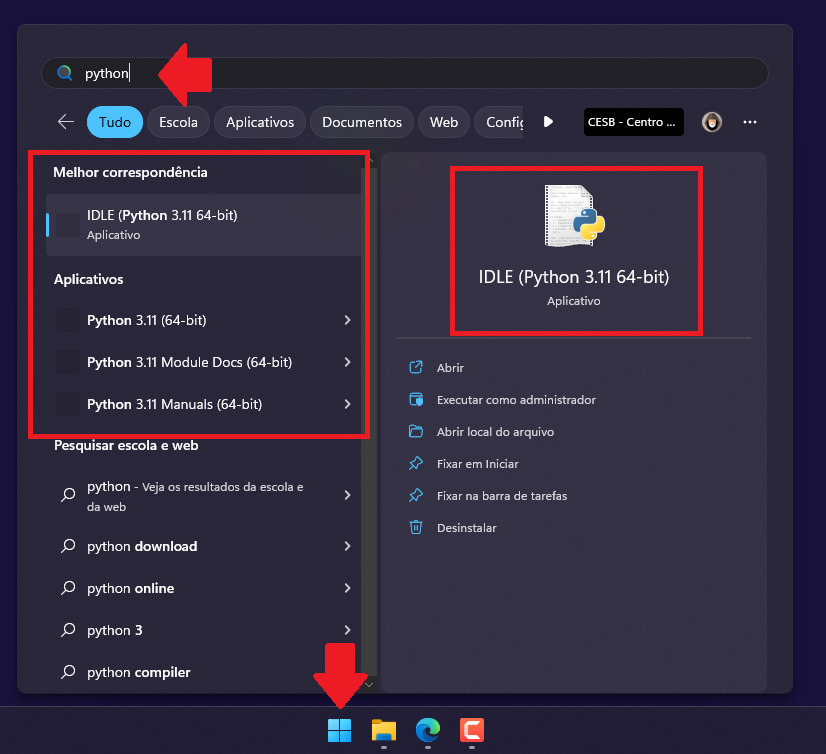
Task: Click the python search input field
Action: [405, 73]
